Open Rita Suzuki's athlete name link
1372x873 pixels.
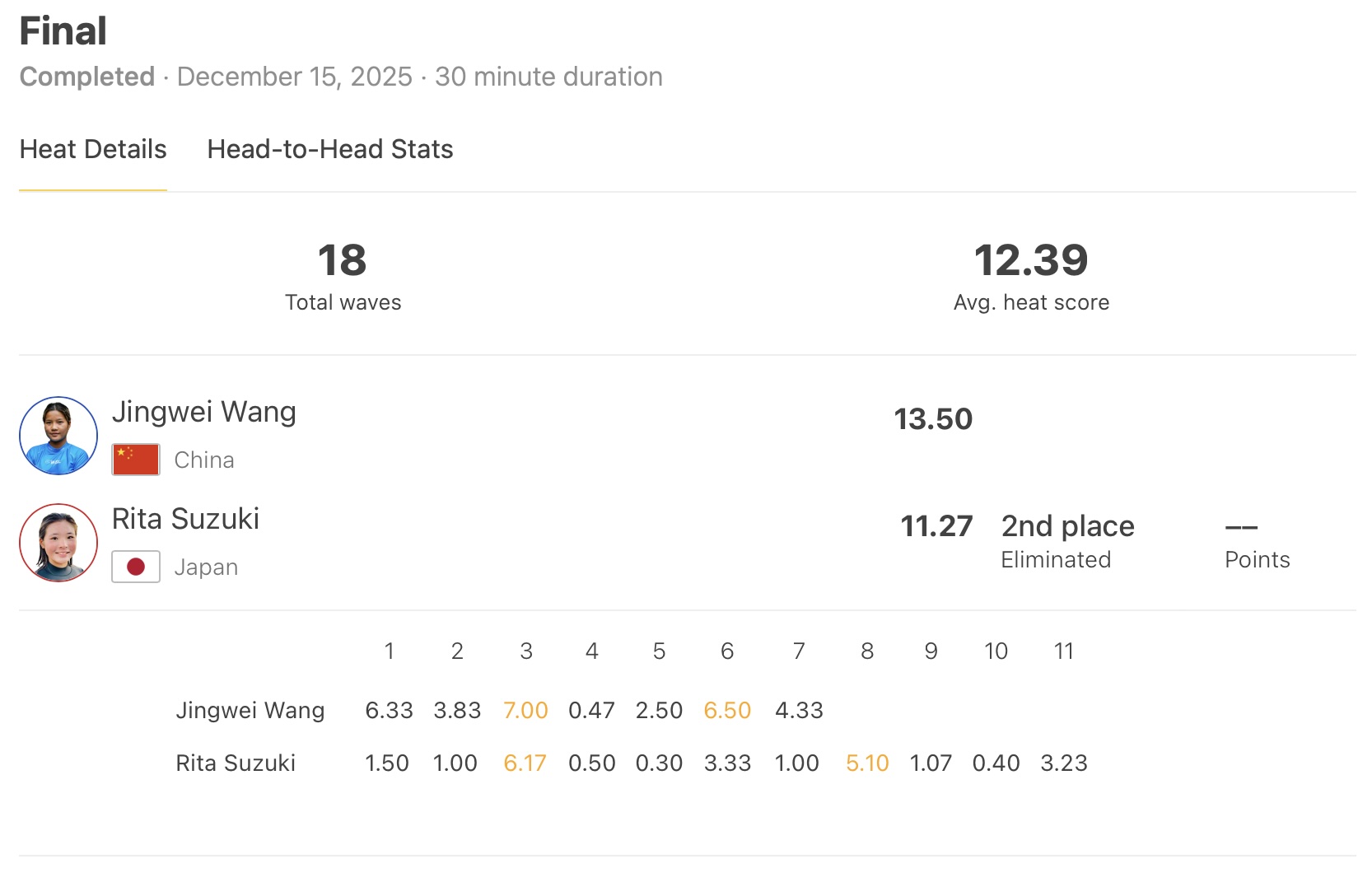pos(186,519)
